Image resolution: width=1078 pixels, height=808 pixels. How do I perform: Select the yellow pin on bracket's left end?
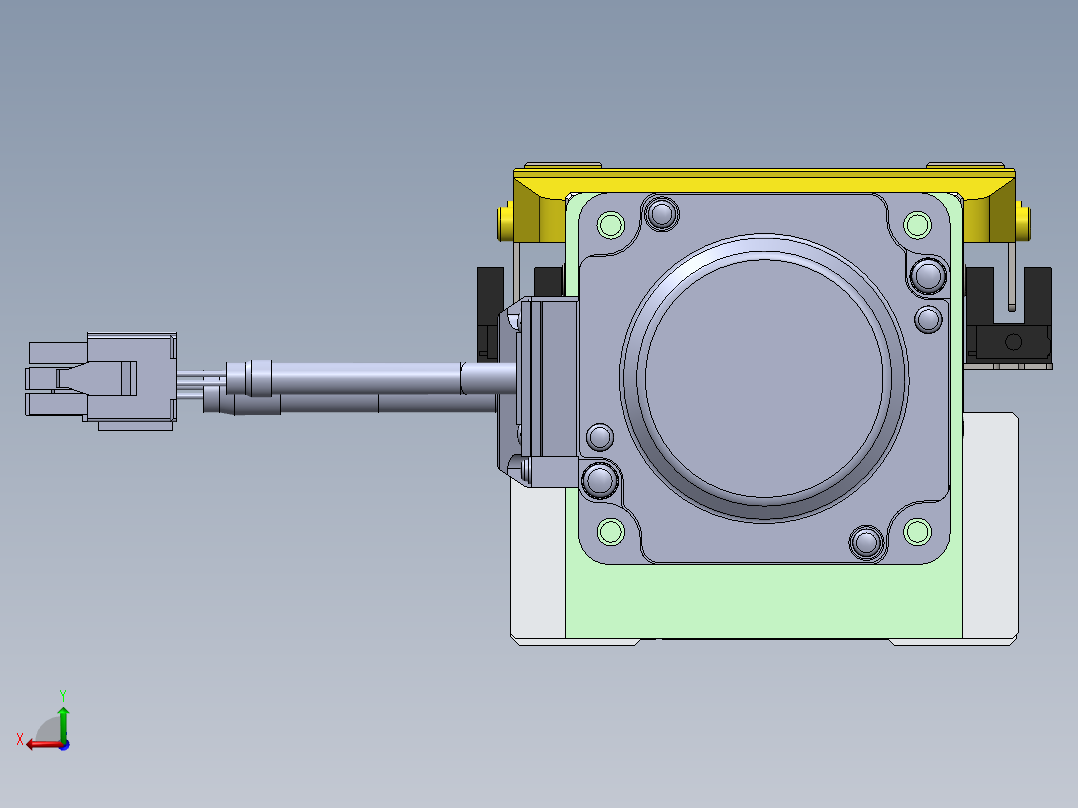tap(505, 221)
